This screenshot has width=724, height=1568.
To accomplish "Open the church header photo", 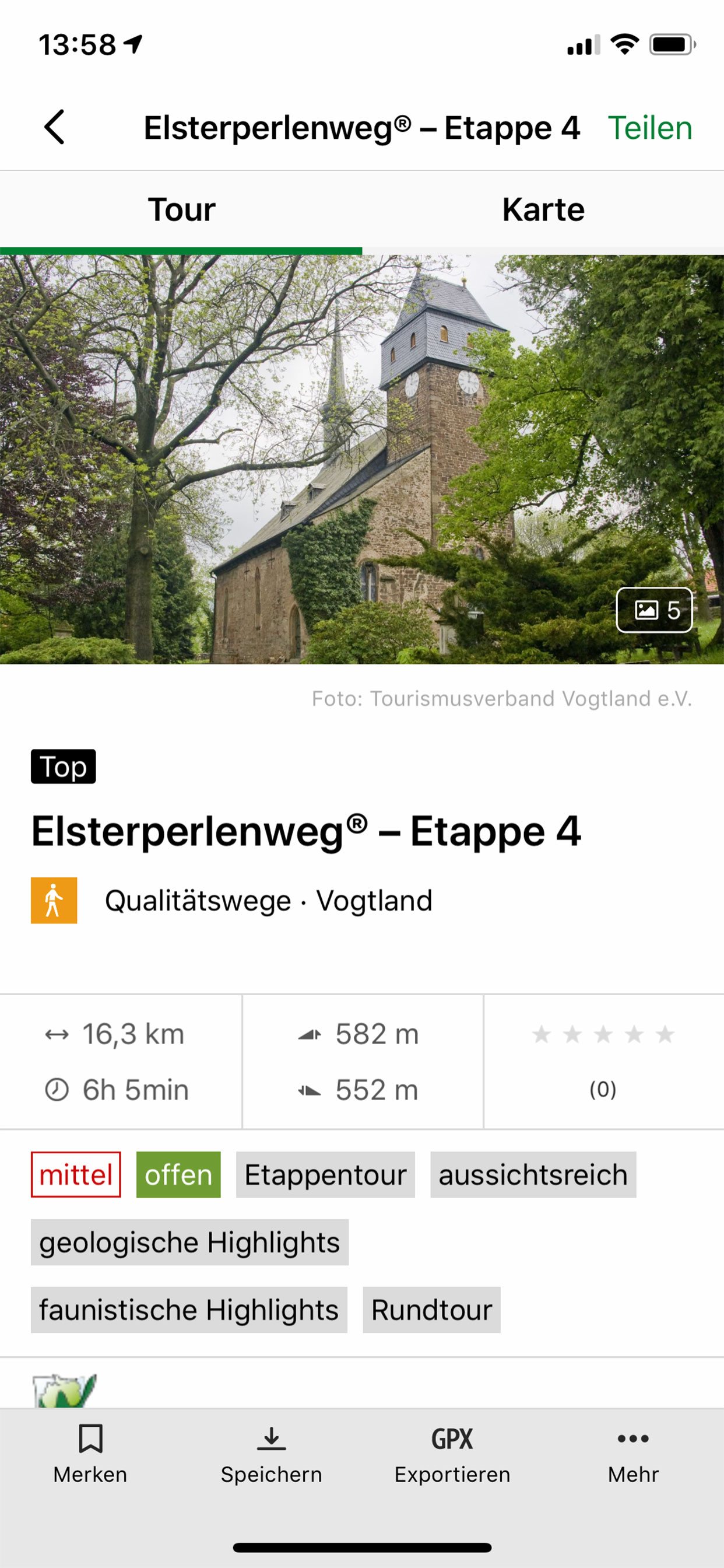I will [x=362, y=460].
